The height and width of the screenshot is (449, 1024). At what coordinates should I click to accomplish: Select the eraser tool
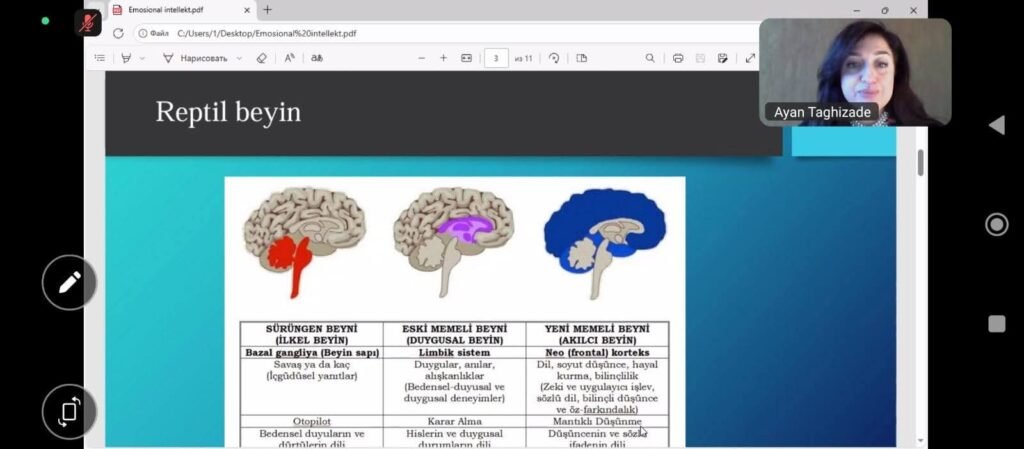click(x=262, y=58)
